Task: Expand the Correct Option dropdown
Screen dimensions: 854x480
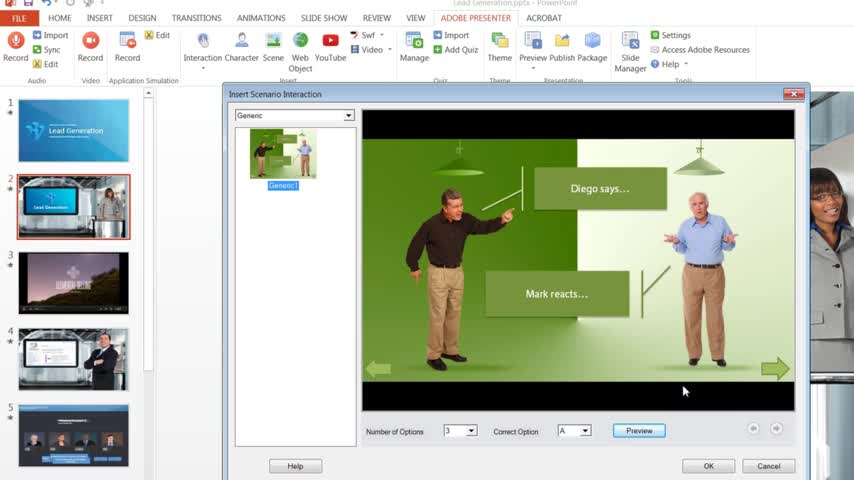Action: [x=585, y=431]
